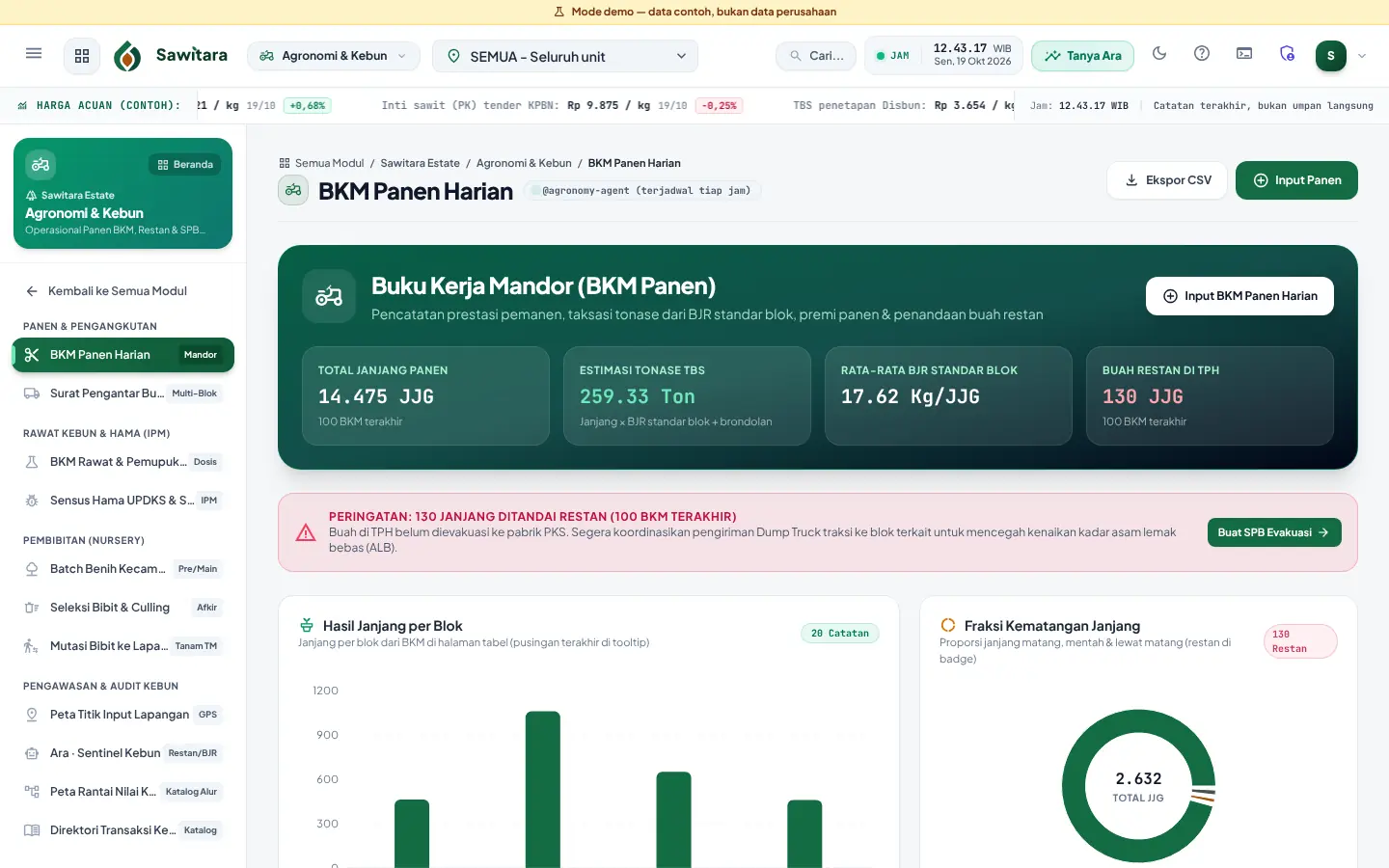Expand the user account chevron
The width and height of the screenshot is (1389, 868).
(x=1362, y=56)
